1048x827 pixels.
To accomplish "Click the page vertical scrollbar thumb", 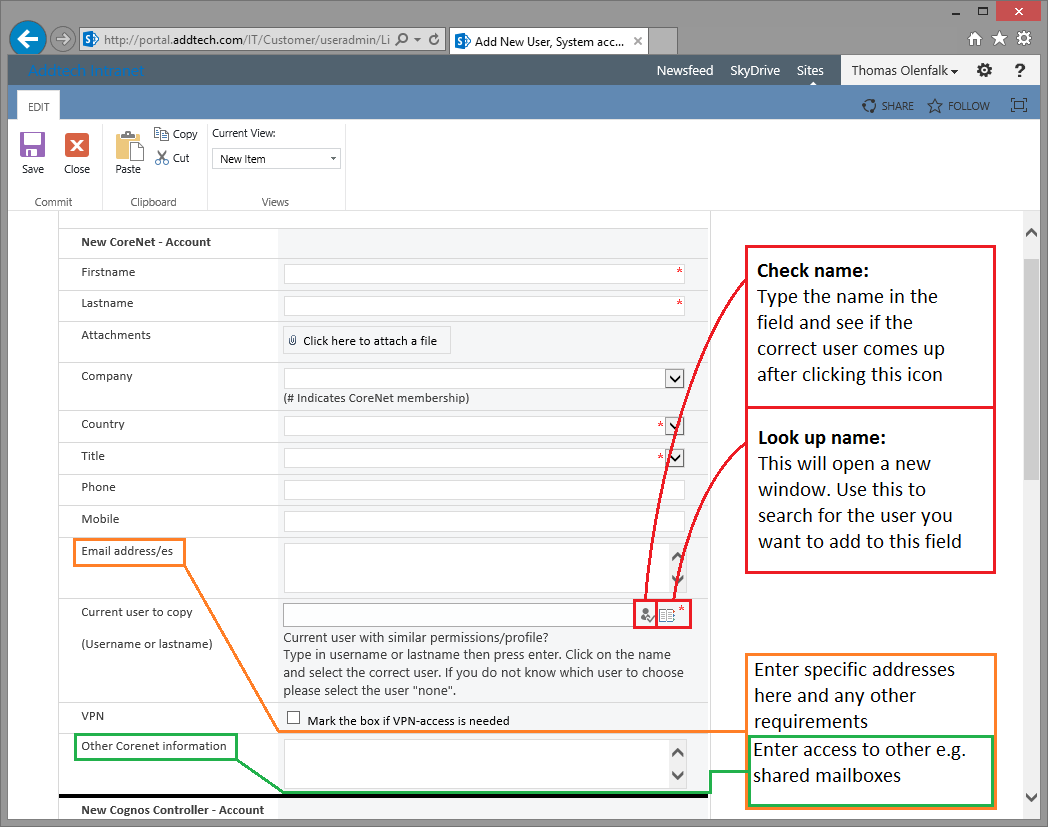I will tap(1031, 368).
